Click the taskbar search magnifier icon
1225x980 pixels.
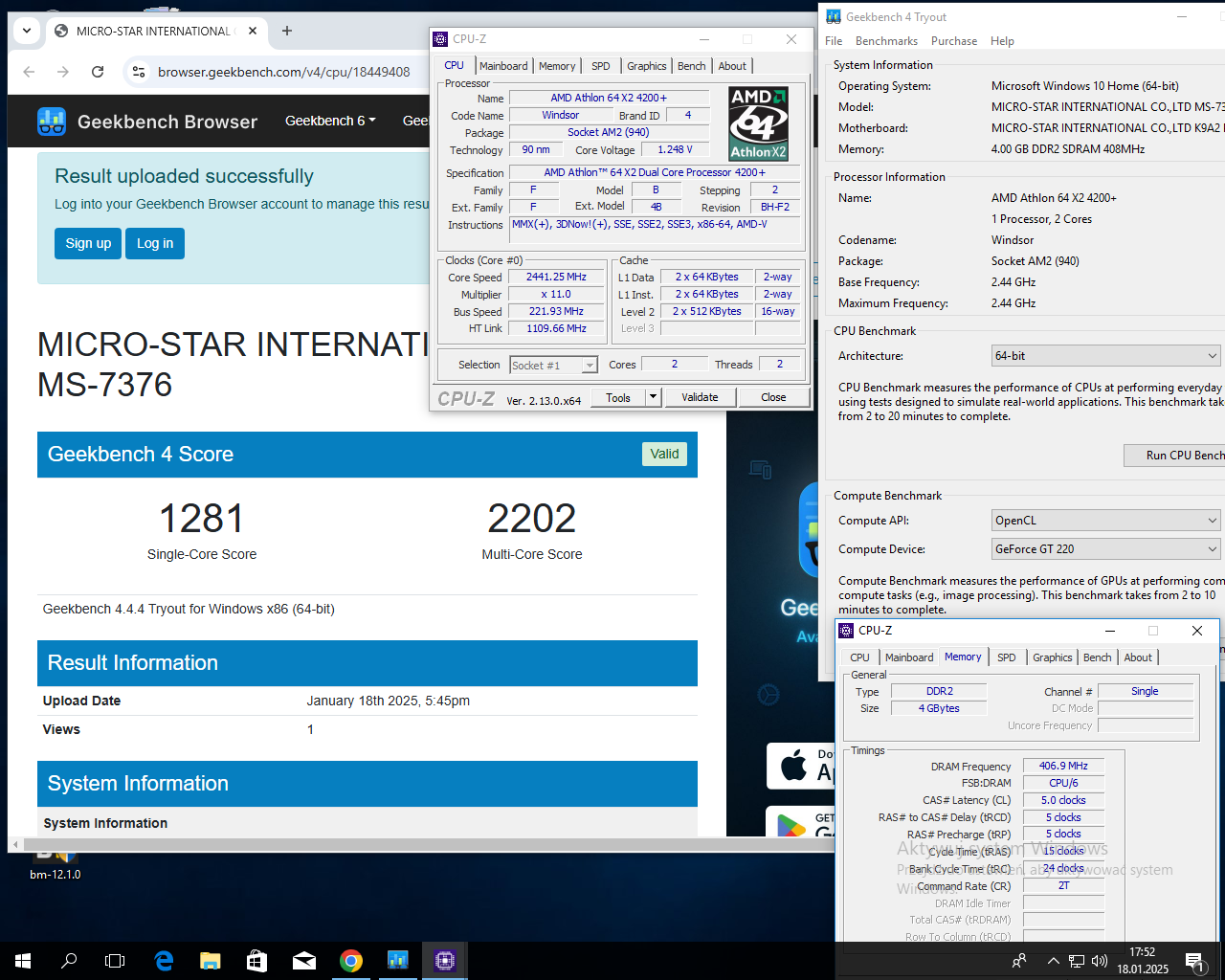point(69,961)
